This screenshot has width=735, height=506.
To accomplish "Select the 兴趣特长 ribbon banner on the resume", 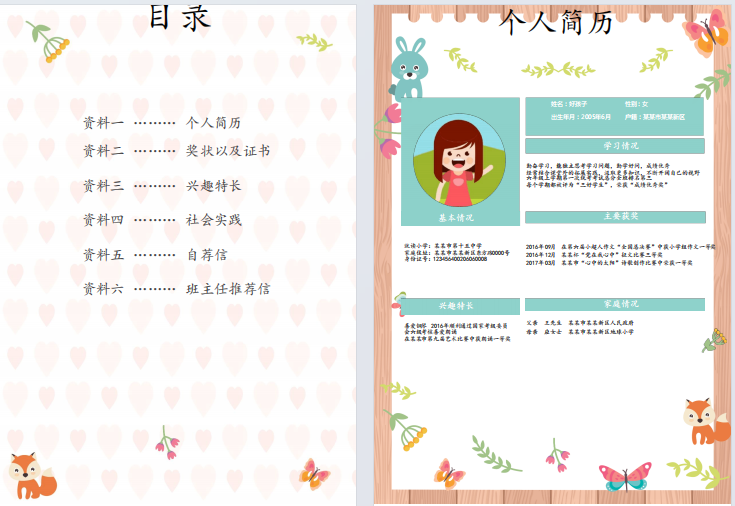I will [456, 306].
